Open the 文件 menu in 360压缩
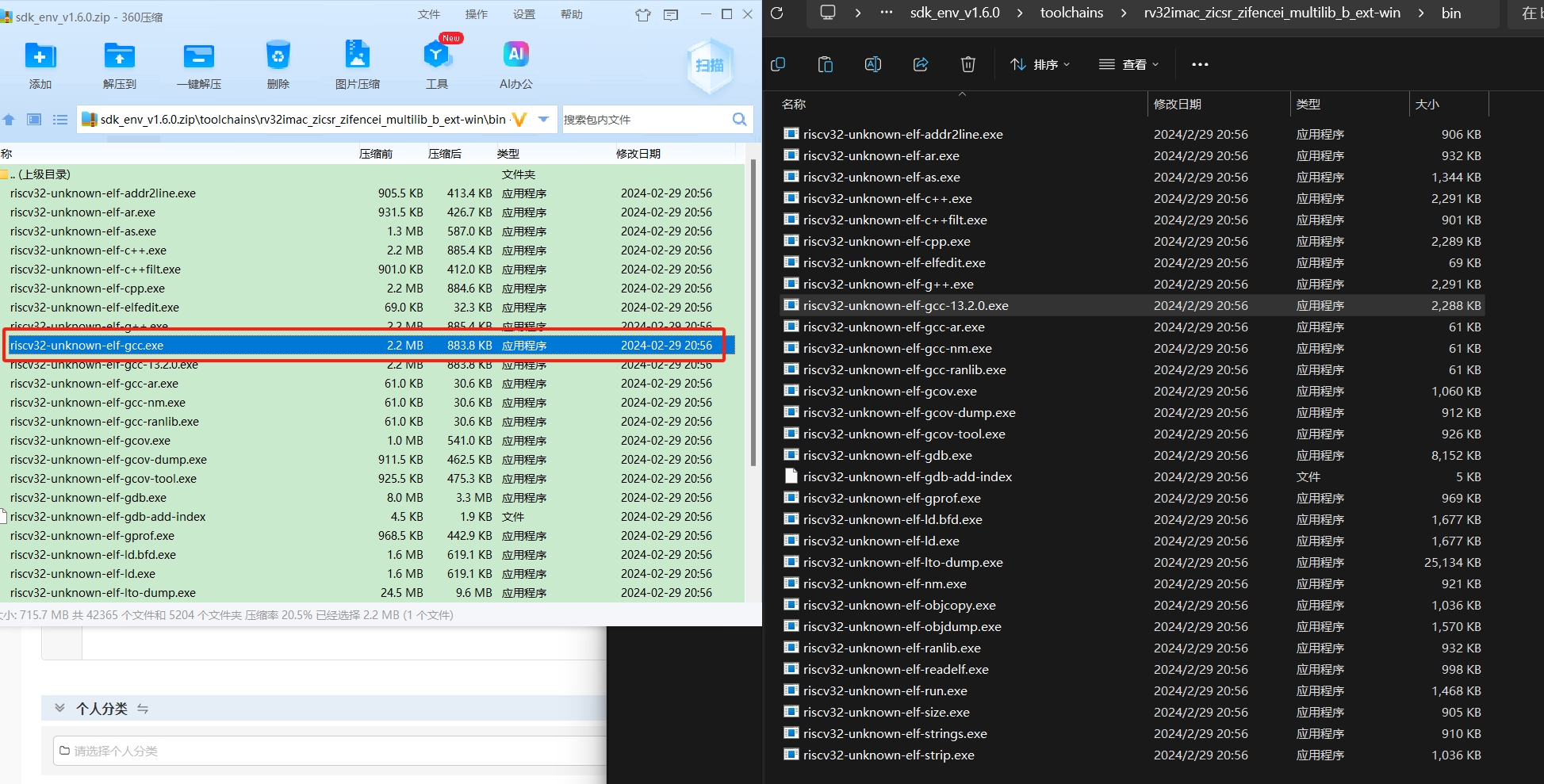 tap(429, 14)
